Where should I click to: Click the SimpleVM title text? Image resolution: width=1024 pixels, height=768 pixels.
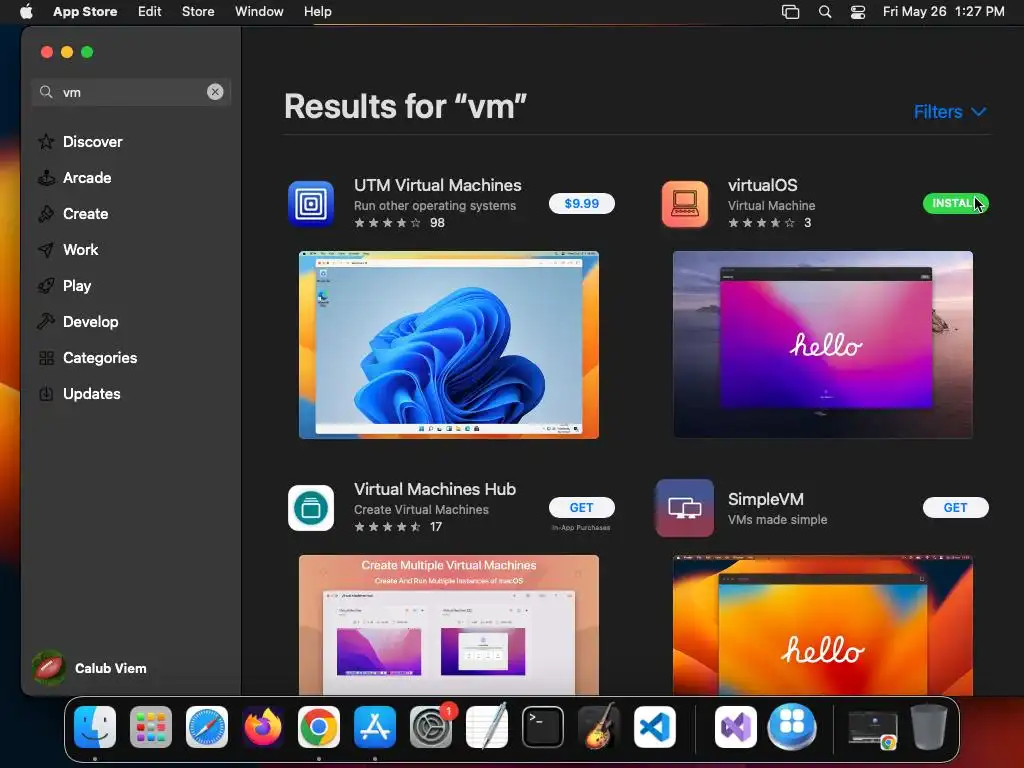766,500
